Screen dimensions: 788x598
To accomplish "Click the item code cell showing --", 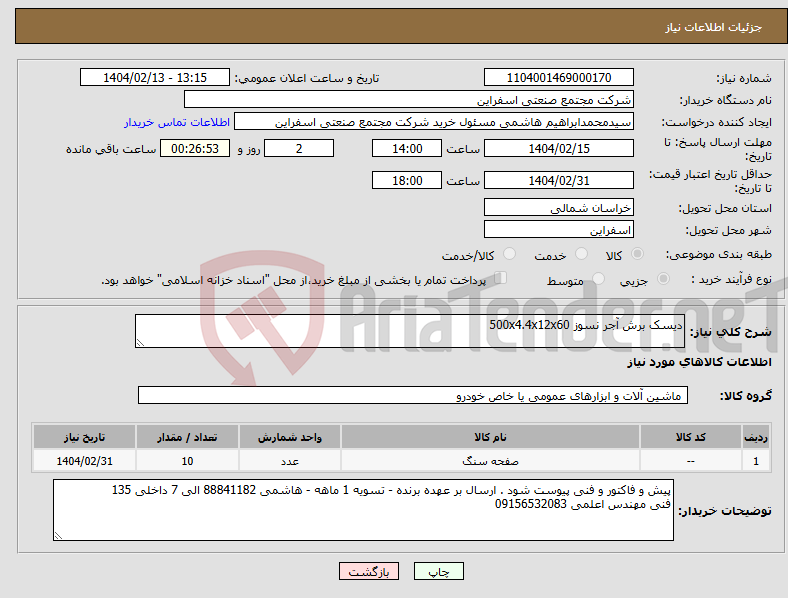I will coord(691,461).
